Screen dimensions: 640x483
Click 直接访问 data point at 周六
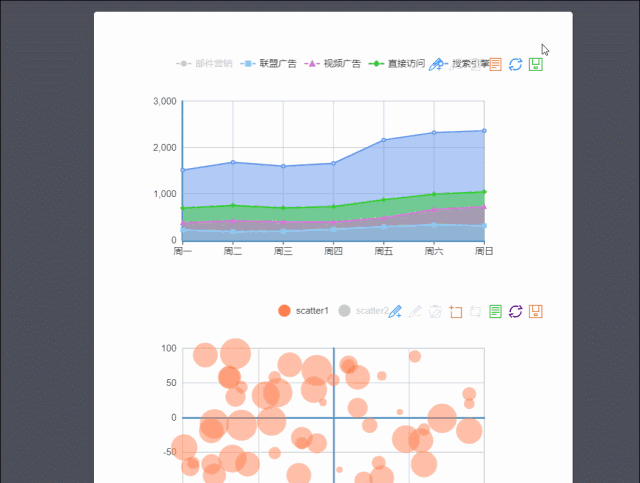tap(434, 194)
